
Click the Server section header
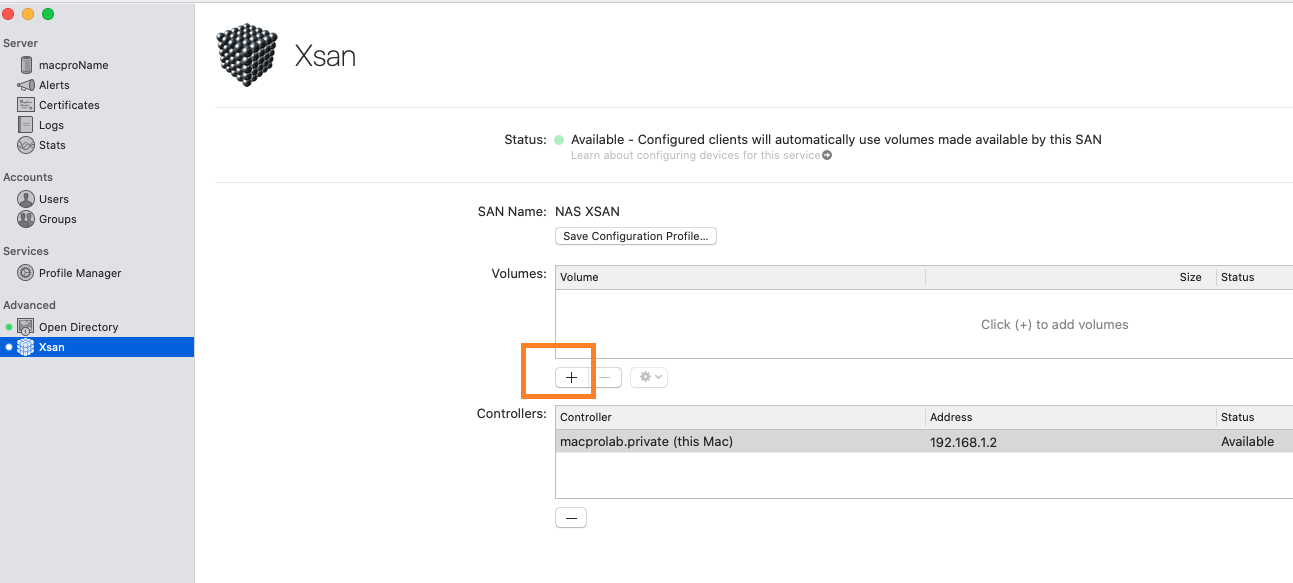(20, 43)
